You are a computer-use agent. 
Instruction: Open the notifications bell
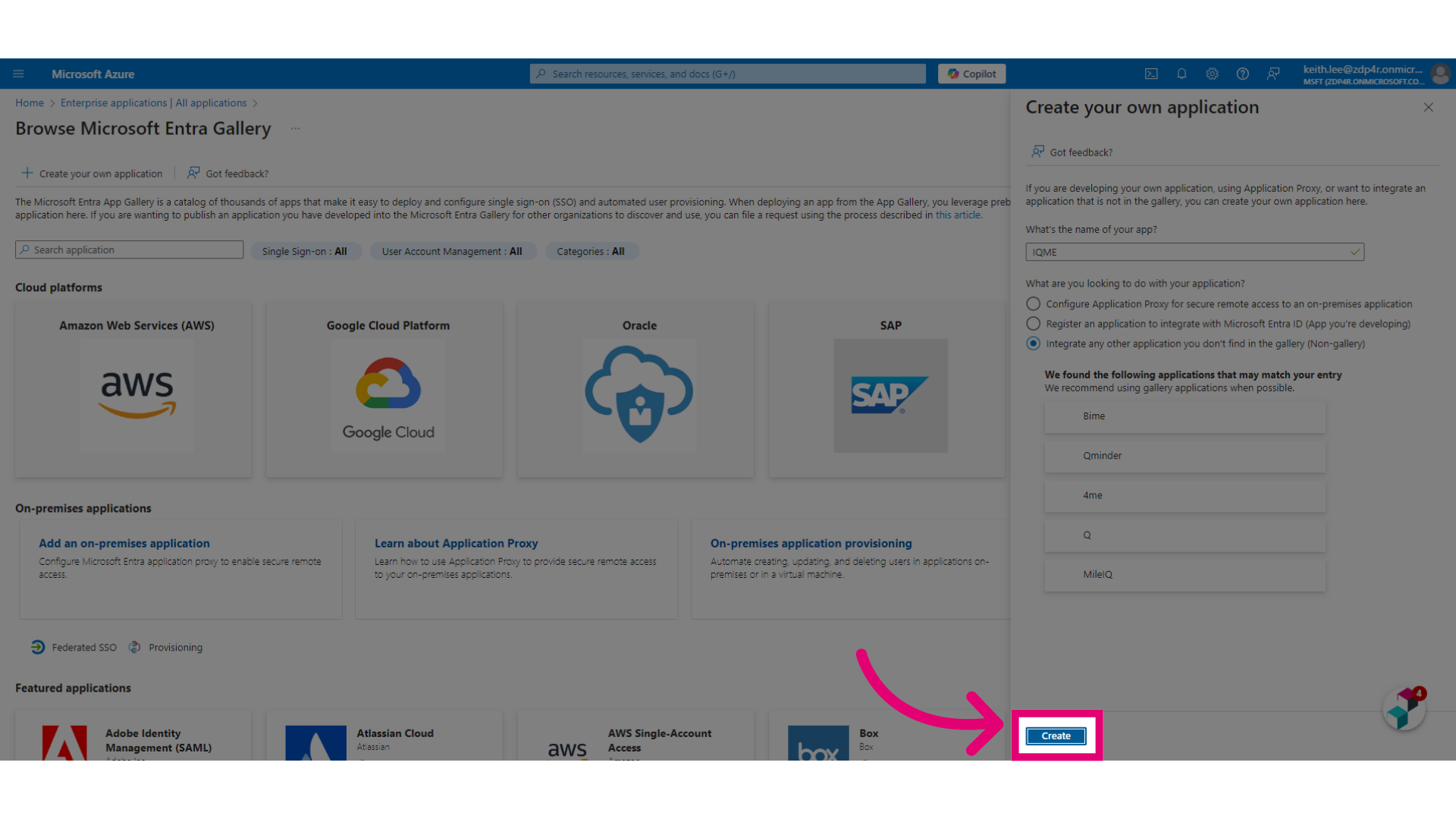pyautogui.click(x=1181, y=74)
